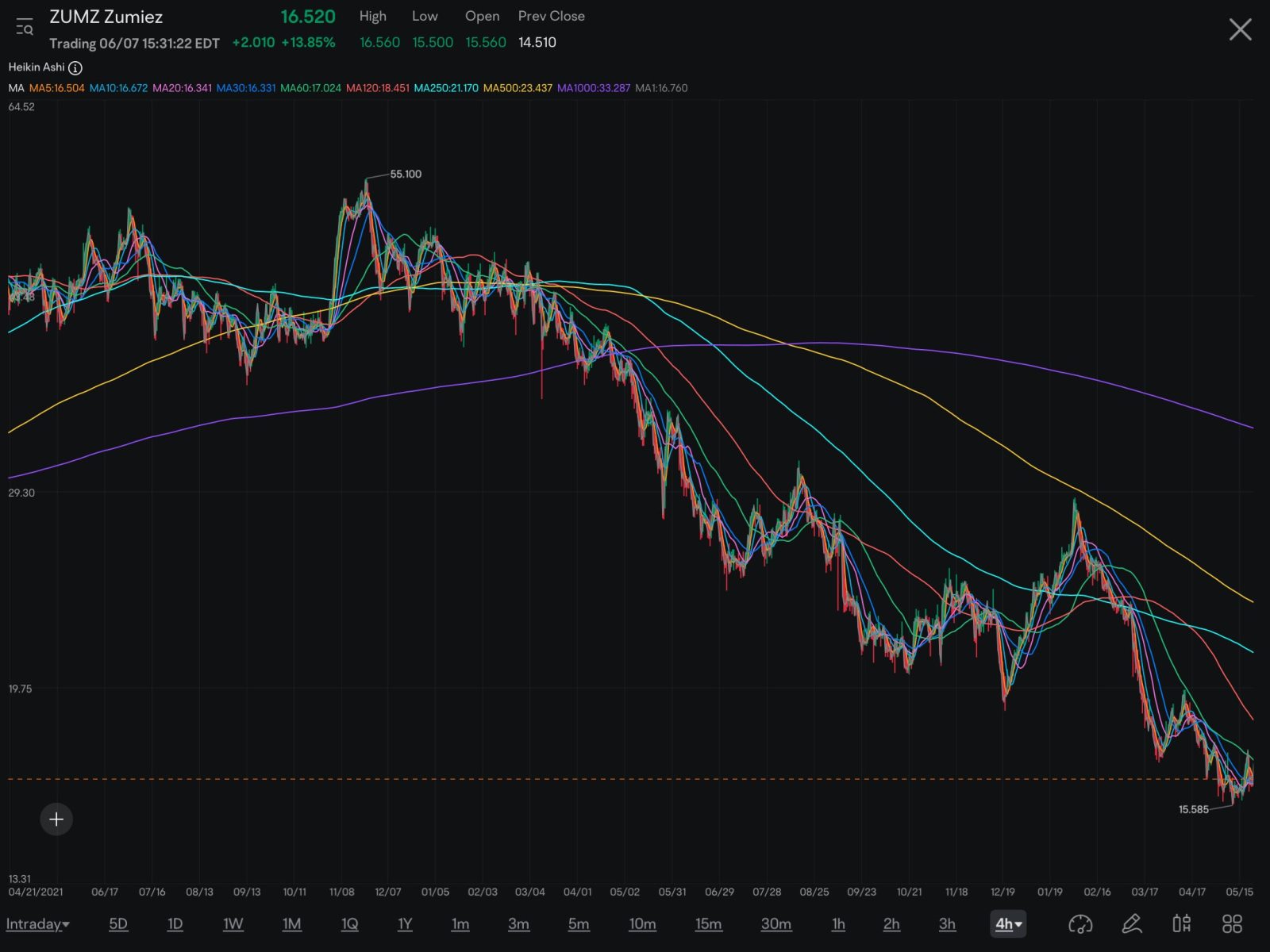Select the 5m interval
The image size is (1270, 952).
click(579, 924)
